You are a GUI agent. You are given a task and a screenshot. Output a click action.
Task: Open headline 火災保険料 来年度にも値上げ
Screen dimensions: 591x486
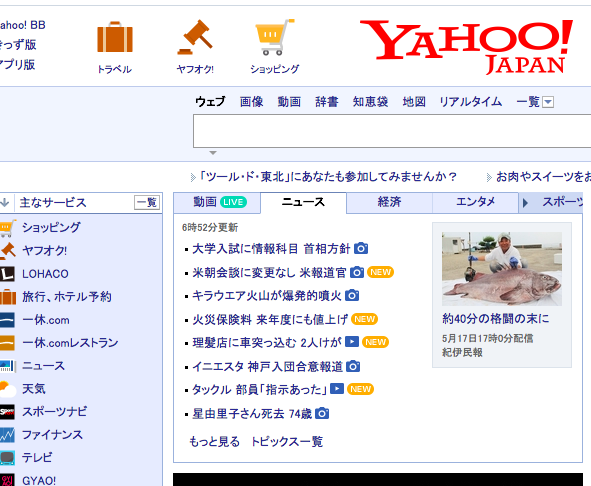[270, 320]
